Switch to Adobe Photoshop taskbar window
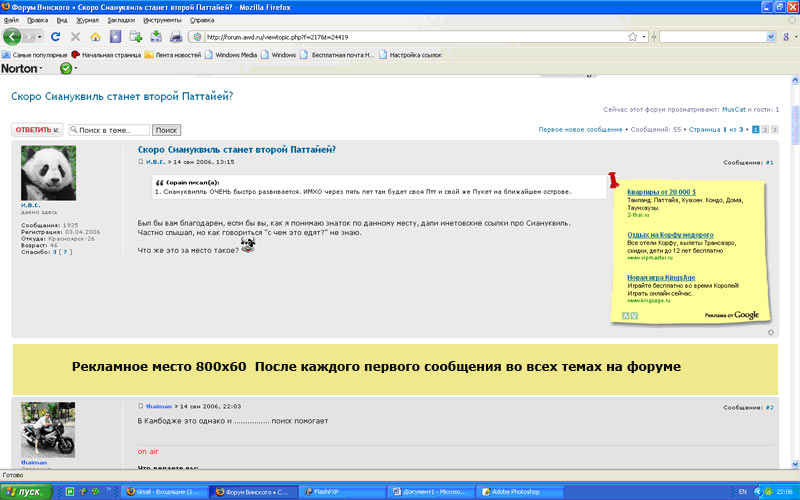The height and width of the screenshot is (500, 800). (x=520, y=492)
